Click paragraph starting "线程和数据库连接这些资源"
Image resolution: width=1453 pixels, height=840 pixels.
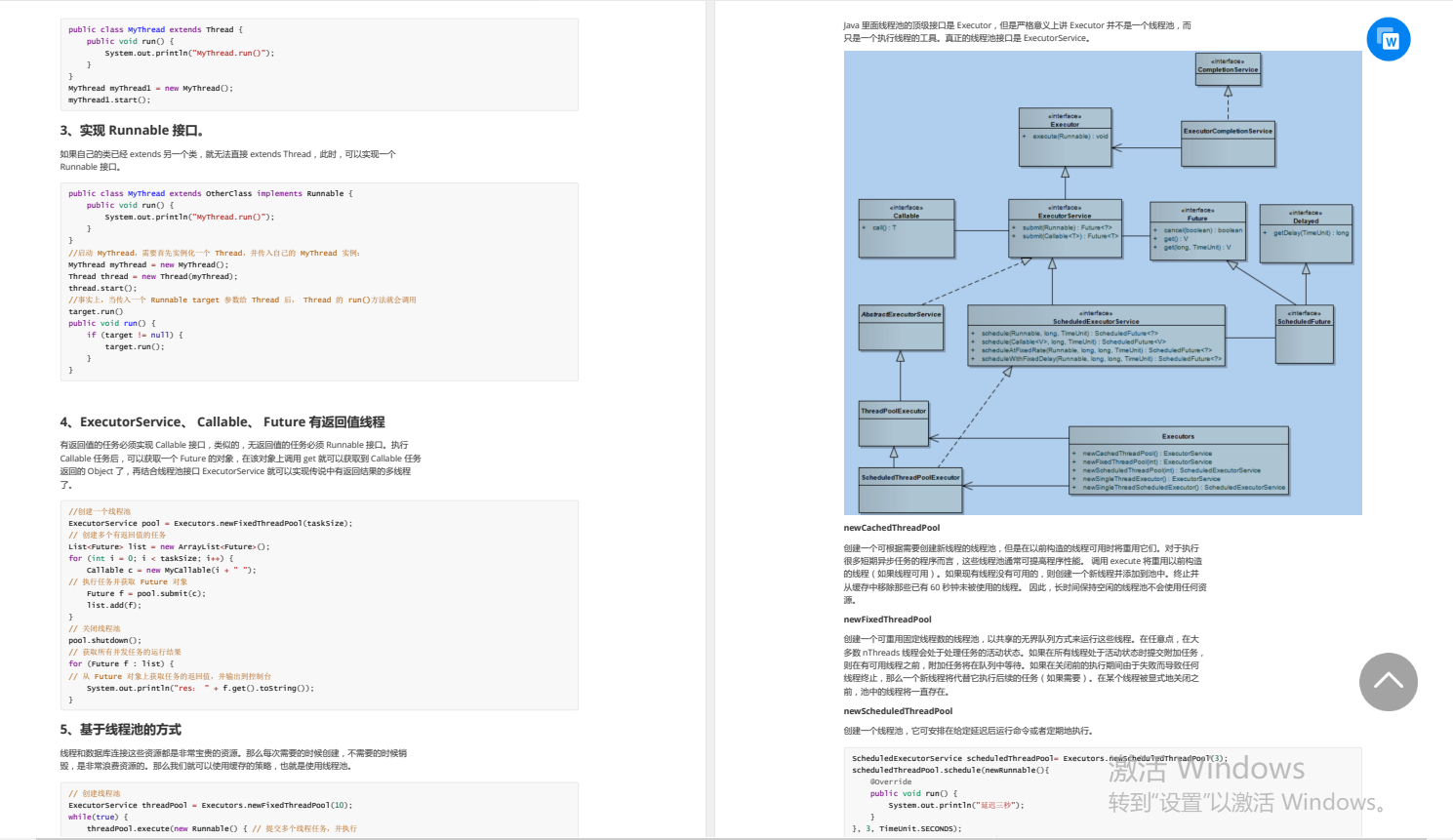click(x=233, y=759)
